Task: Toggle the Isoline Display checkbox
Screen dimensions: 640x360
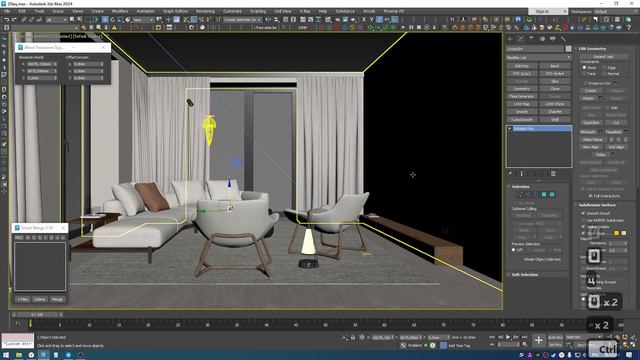Action: (583, 227)
